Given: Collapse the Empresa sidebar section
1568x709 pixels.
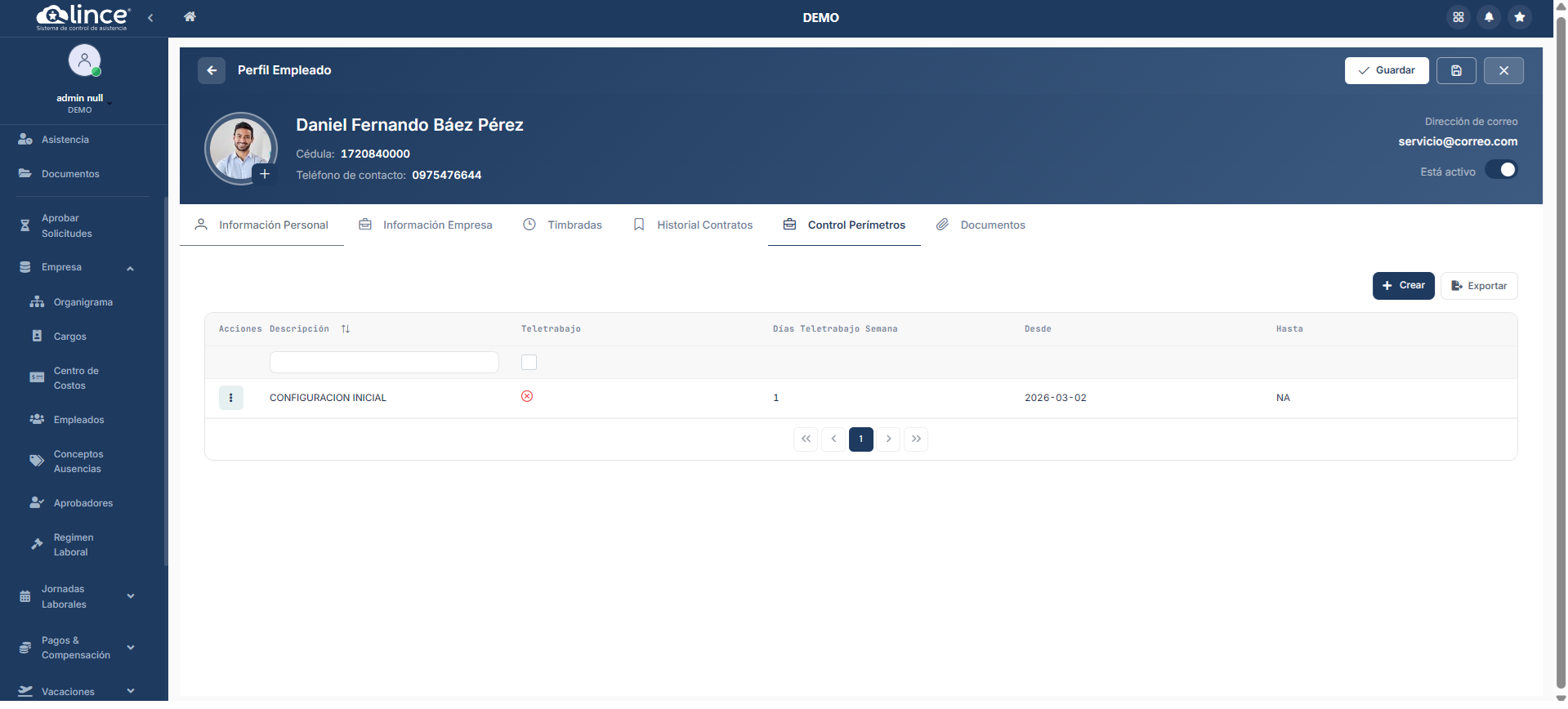Looking at the screenshot, I should 130,269.
